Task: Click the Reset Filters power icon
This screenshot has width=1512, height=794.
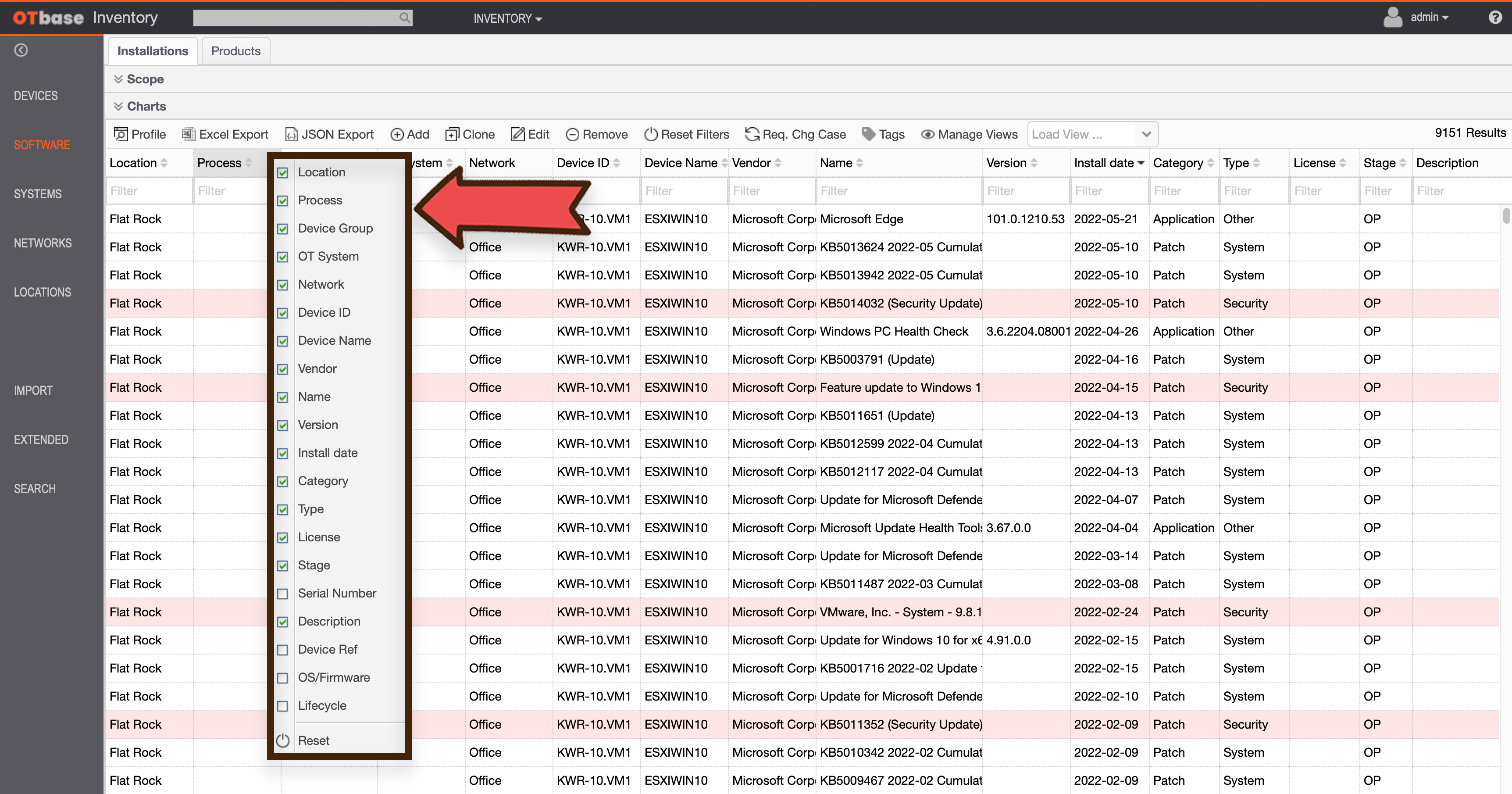Action: (x=650, y=135)
